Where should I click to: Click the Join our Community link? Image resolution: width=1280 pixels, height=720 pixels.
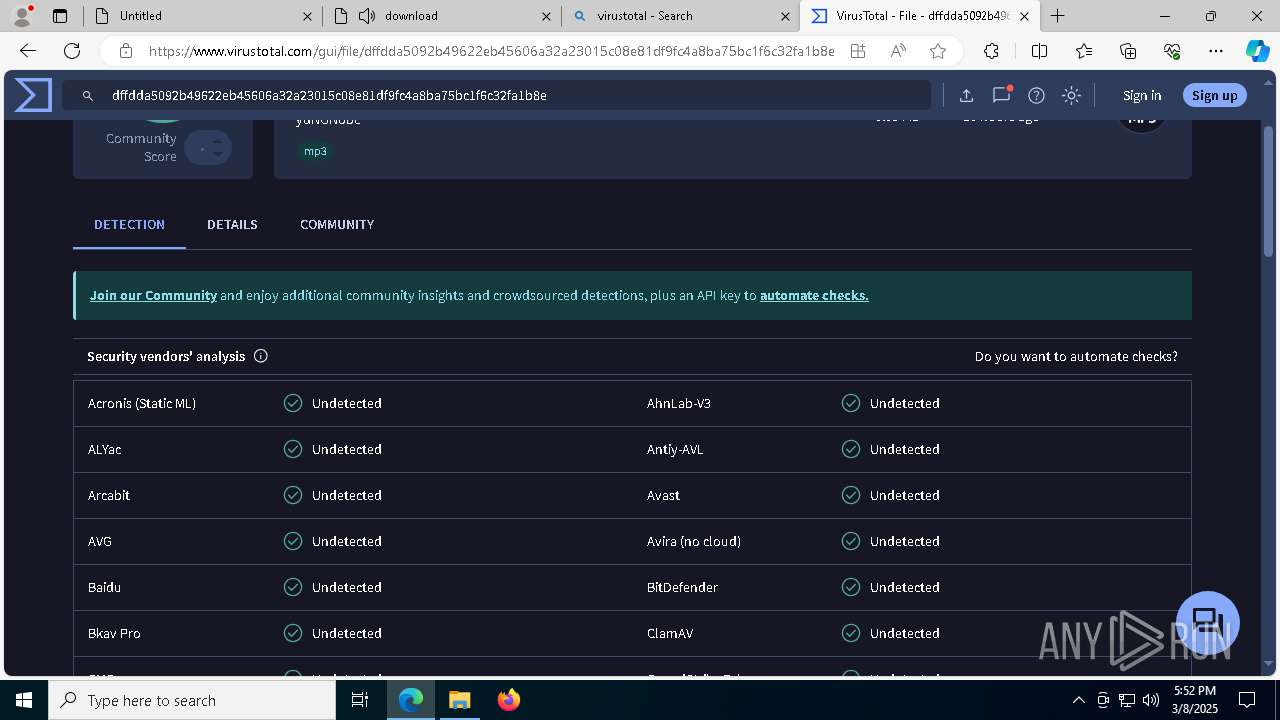point(153,295)
